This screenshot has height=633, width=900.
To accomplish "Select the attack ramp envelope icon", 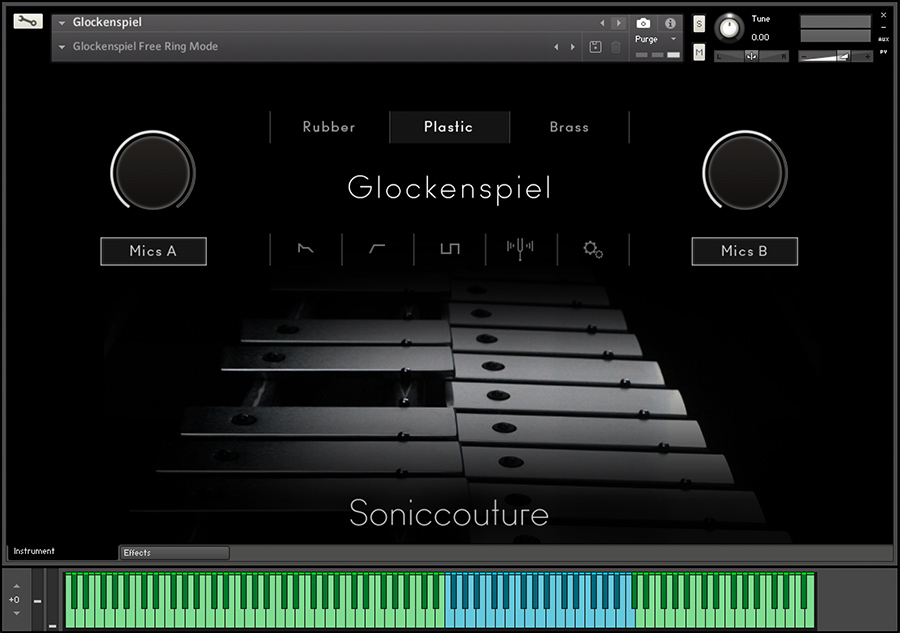I will 377,250.
